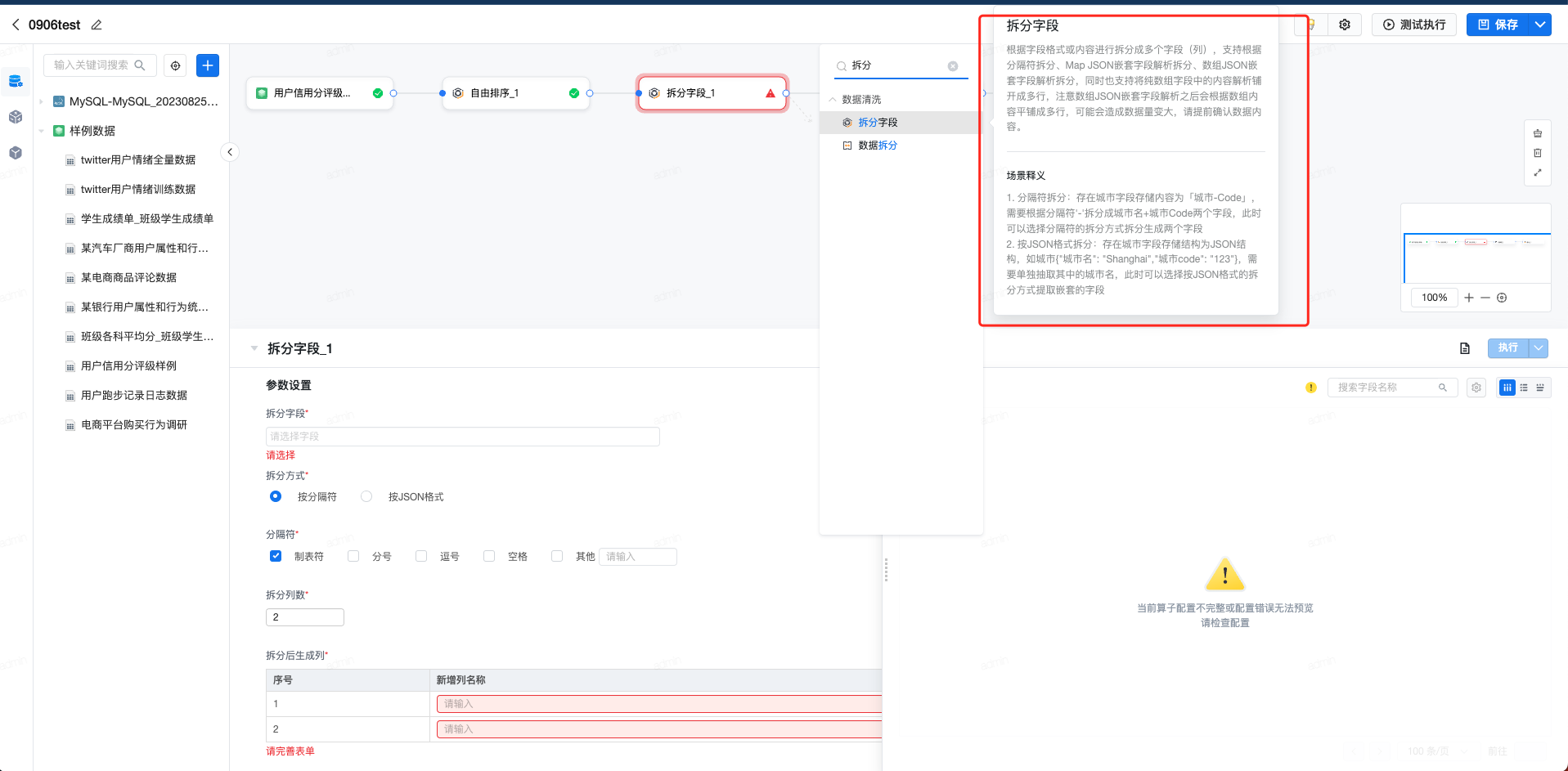Select the 用户信用分评级 node on canvas
This screenshot has width=1568, height=771.
320,93
